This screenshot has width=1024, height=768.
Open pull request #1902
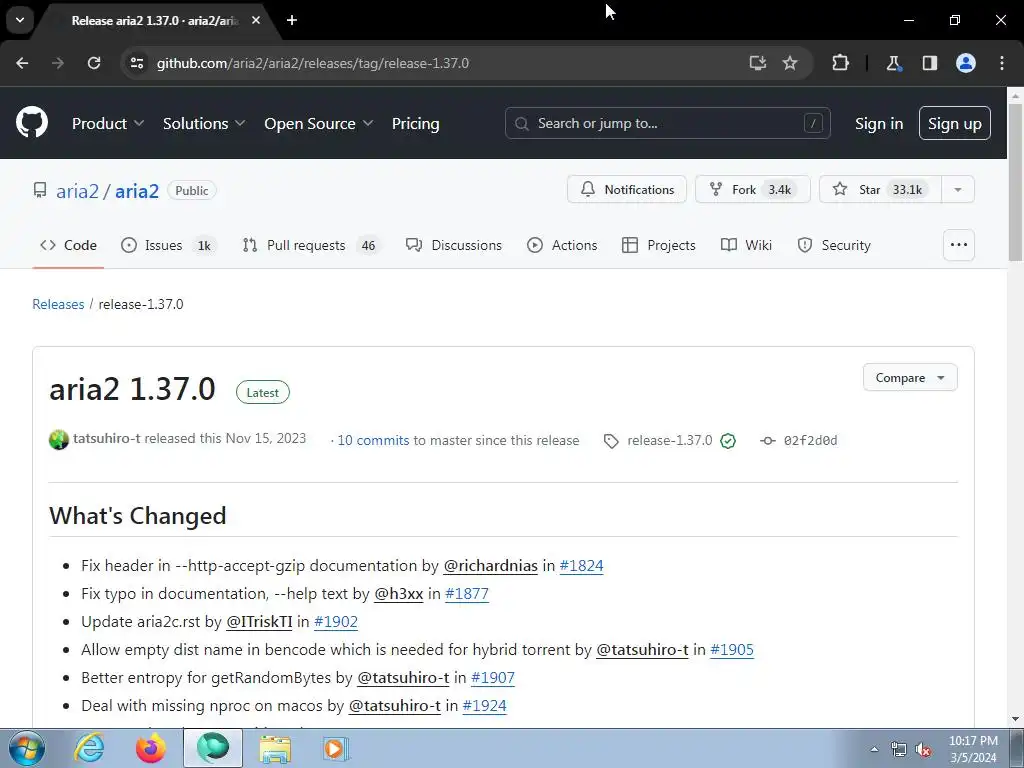(x=336, y=622)
